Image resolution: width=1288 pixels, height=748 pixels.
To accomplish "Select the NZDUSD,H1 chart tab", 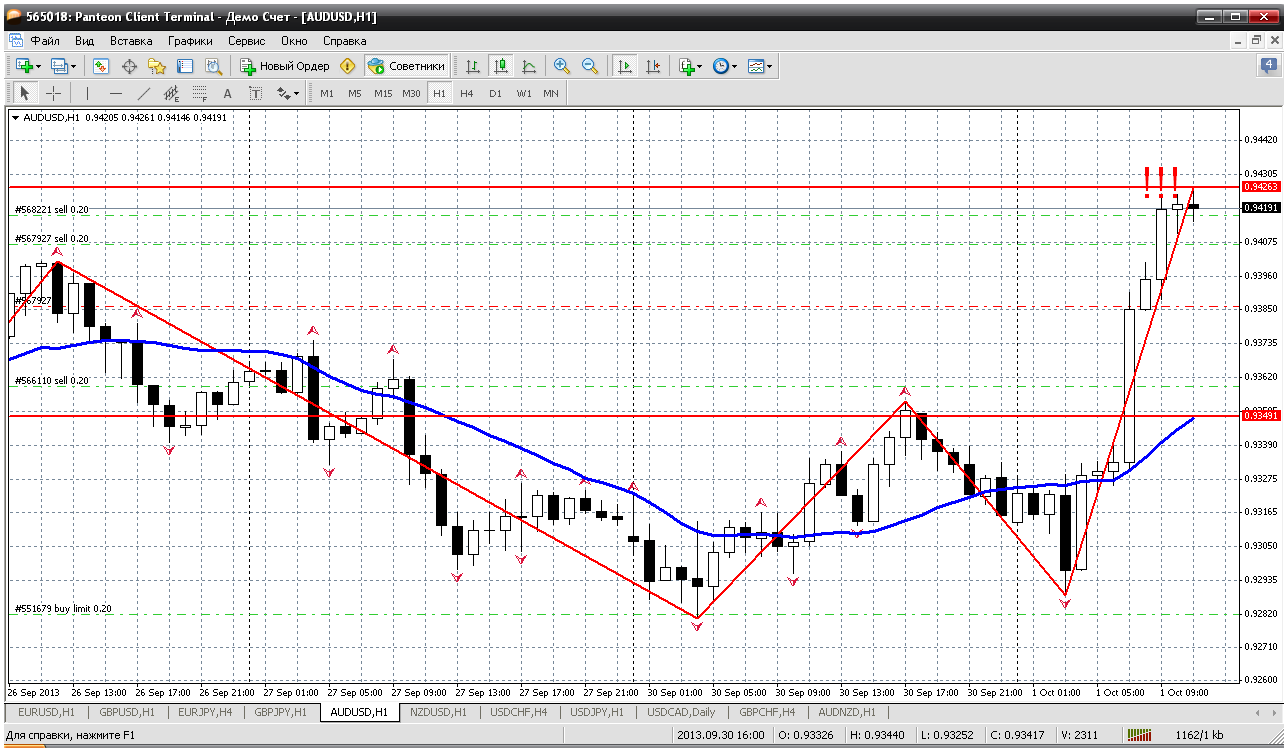I will tap(438, 712).
